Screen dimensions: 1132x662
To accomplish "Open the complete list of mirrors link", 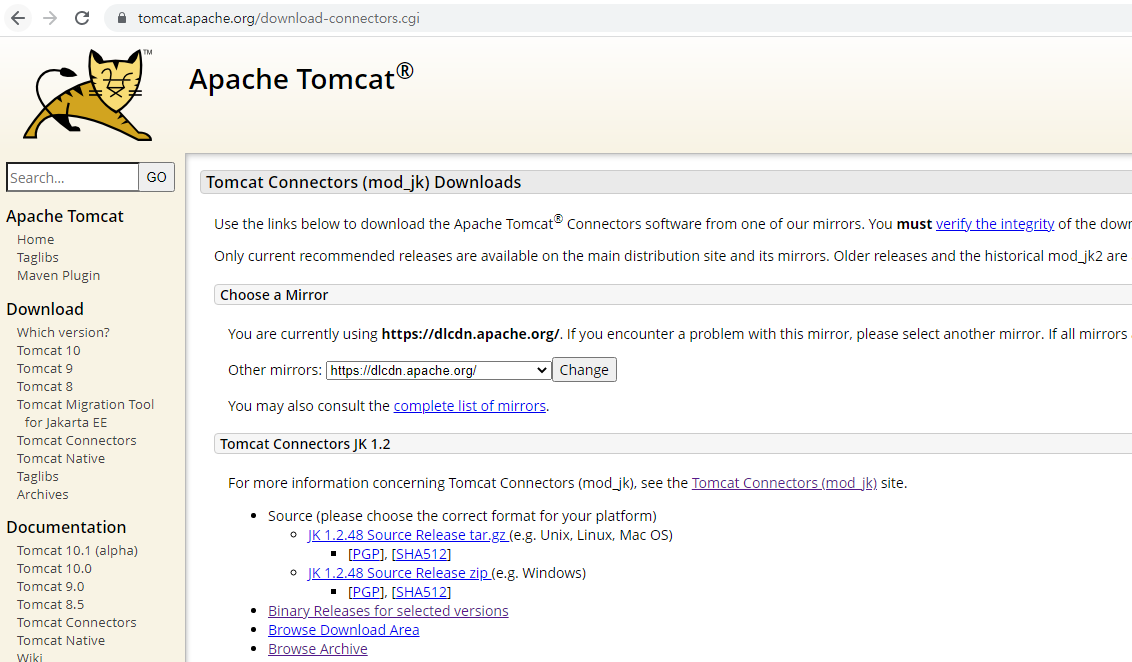I will pyautogui.click(x=469, y=406).
